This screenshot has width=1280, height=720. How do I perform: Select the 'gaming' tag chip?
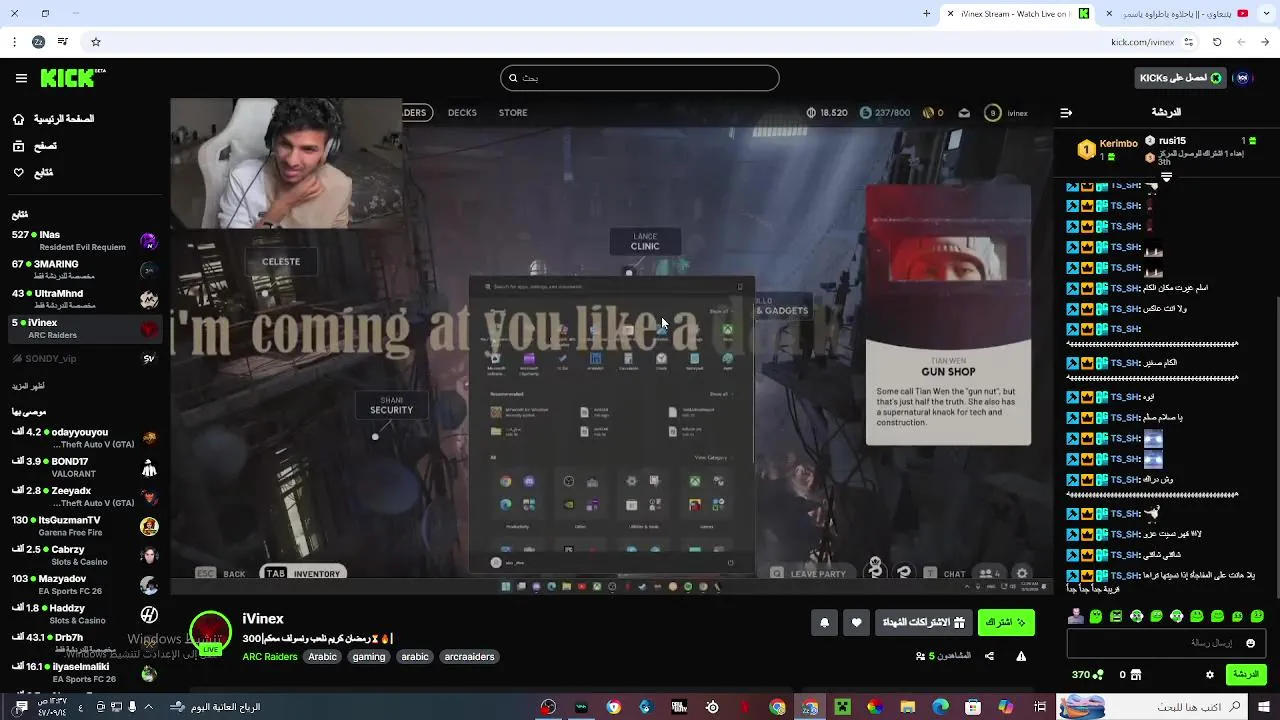[369, 657]
